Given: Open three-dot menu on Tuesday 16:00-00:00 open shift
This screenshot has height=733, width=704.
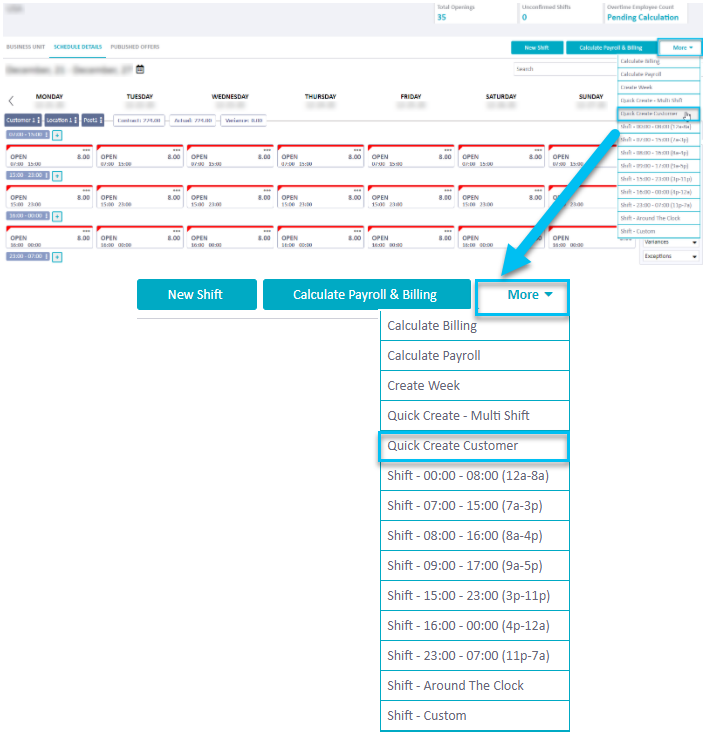Looking at the screenshot, I should click(177, 231).
